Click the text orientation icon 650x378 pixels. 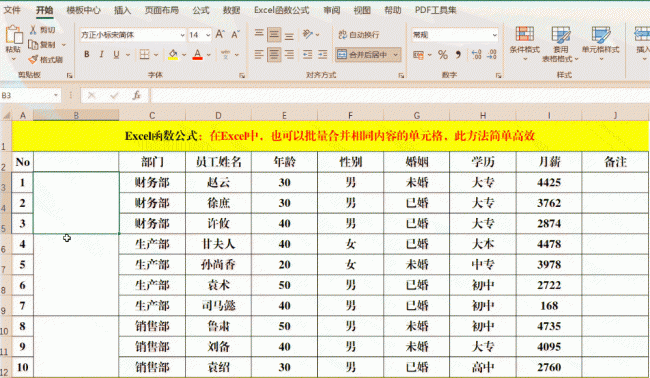pyautogui.click(x=308, y=34)
